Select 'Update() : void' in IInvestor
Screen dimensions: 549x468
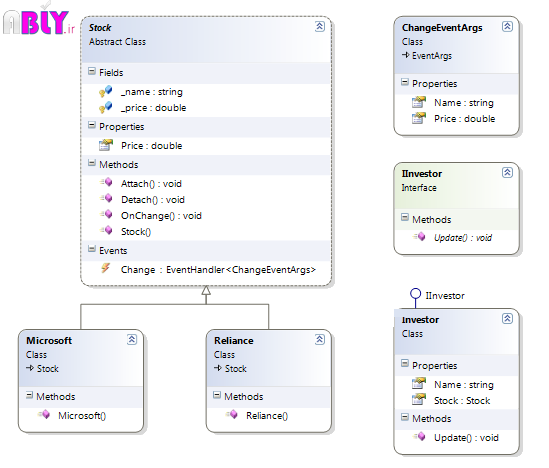click(x=463, y=238)
